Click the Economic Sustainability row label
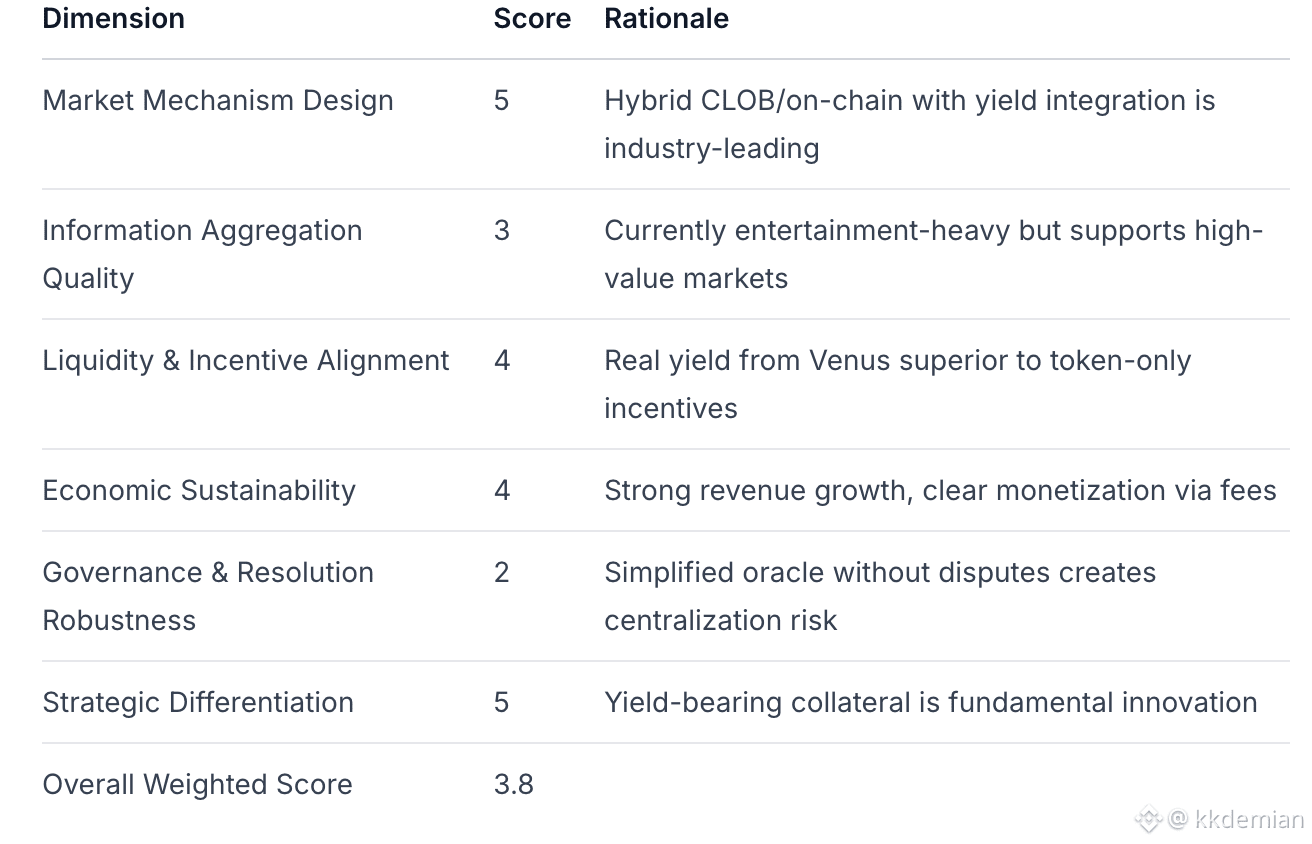The width and height of the screenshot is (1312, 844). pyautogui.click(x=198, y=490)
